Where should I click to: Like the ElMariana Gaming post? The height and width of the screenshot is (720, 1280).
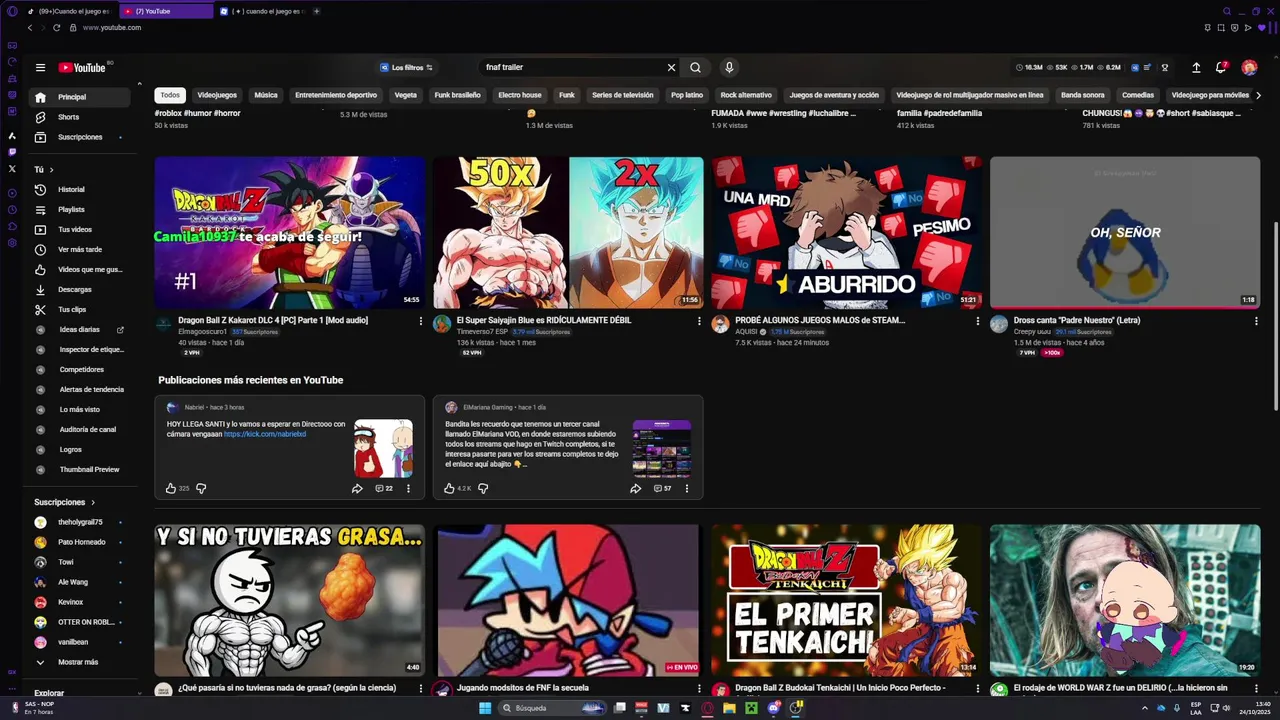pyautogui.click(x=449, y=489)
